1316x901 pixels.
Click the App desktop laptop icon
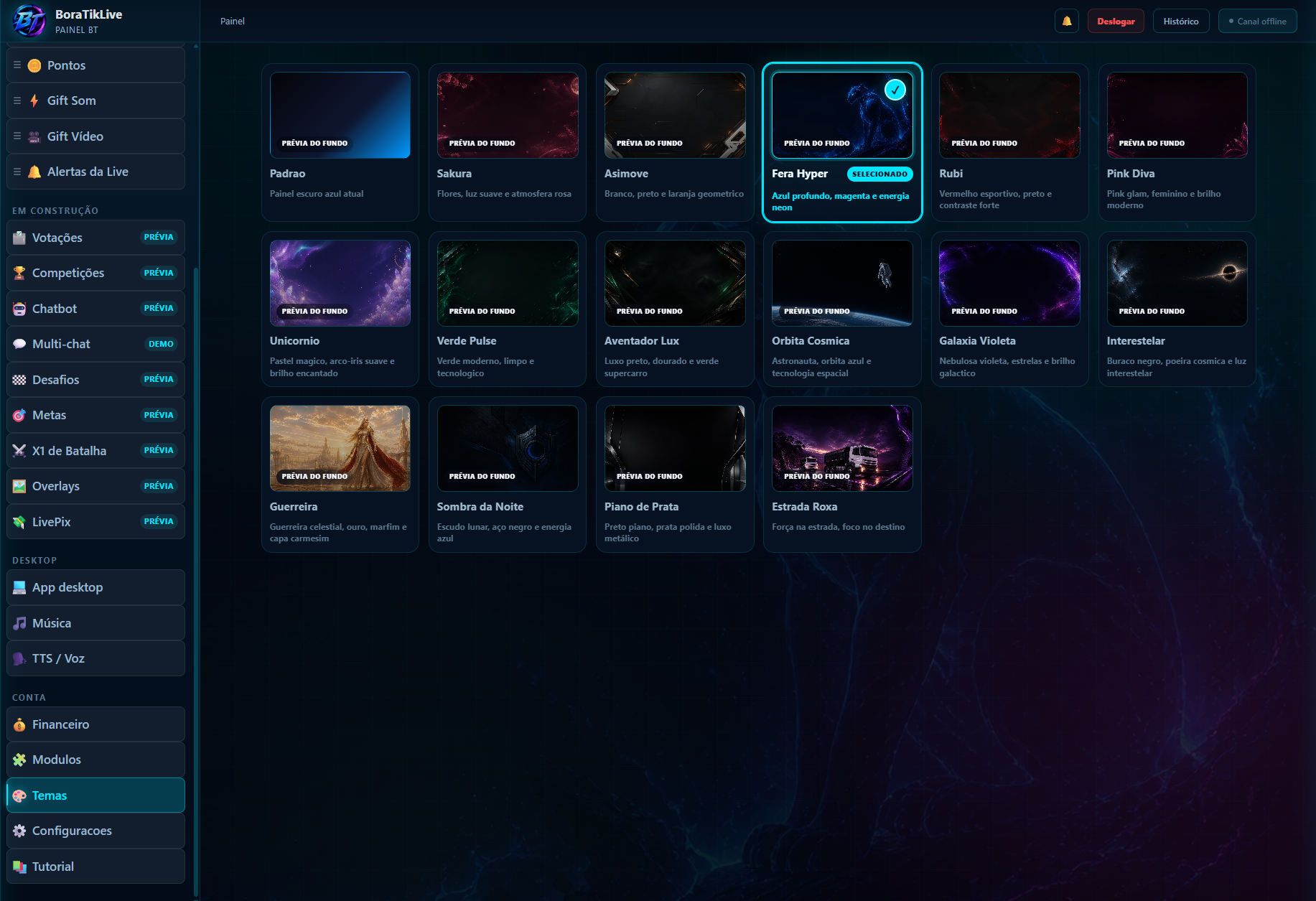(19, 587)
